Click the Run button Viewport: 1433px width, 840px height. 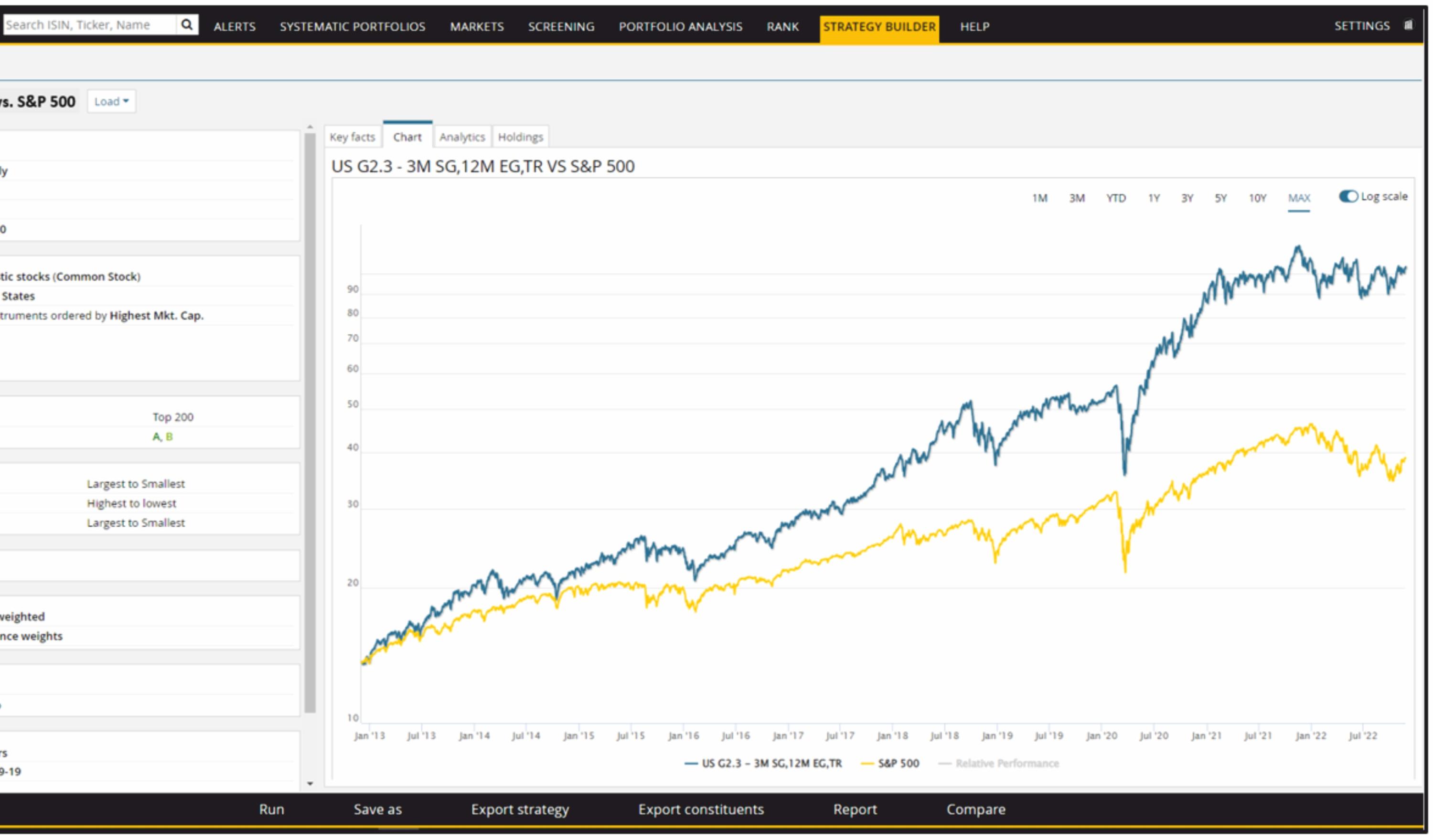click(271, 809)
